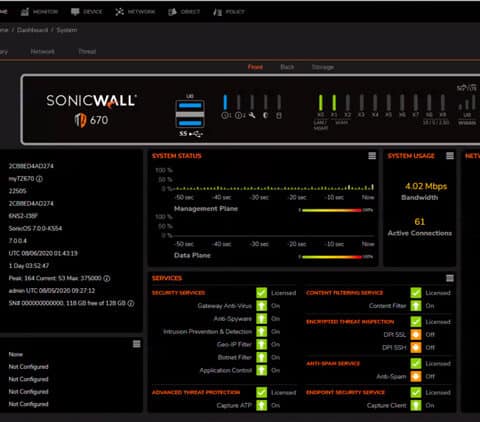Screen dimensions: 480x422
Task: Click the Content Filter status icon
Action: pyautogui.click(x=416, y=306)
